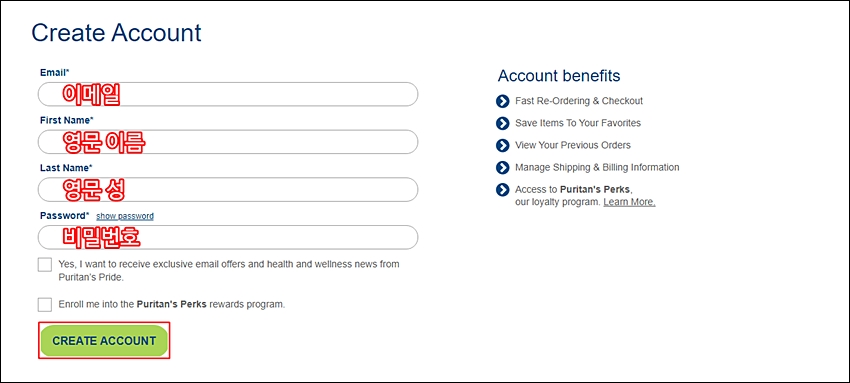Click the Create Account green button
Viewport: 850px width, 383px height.
[x=104, y=341]
